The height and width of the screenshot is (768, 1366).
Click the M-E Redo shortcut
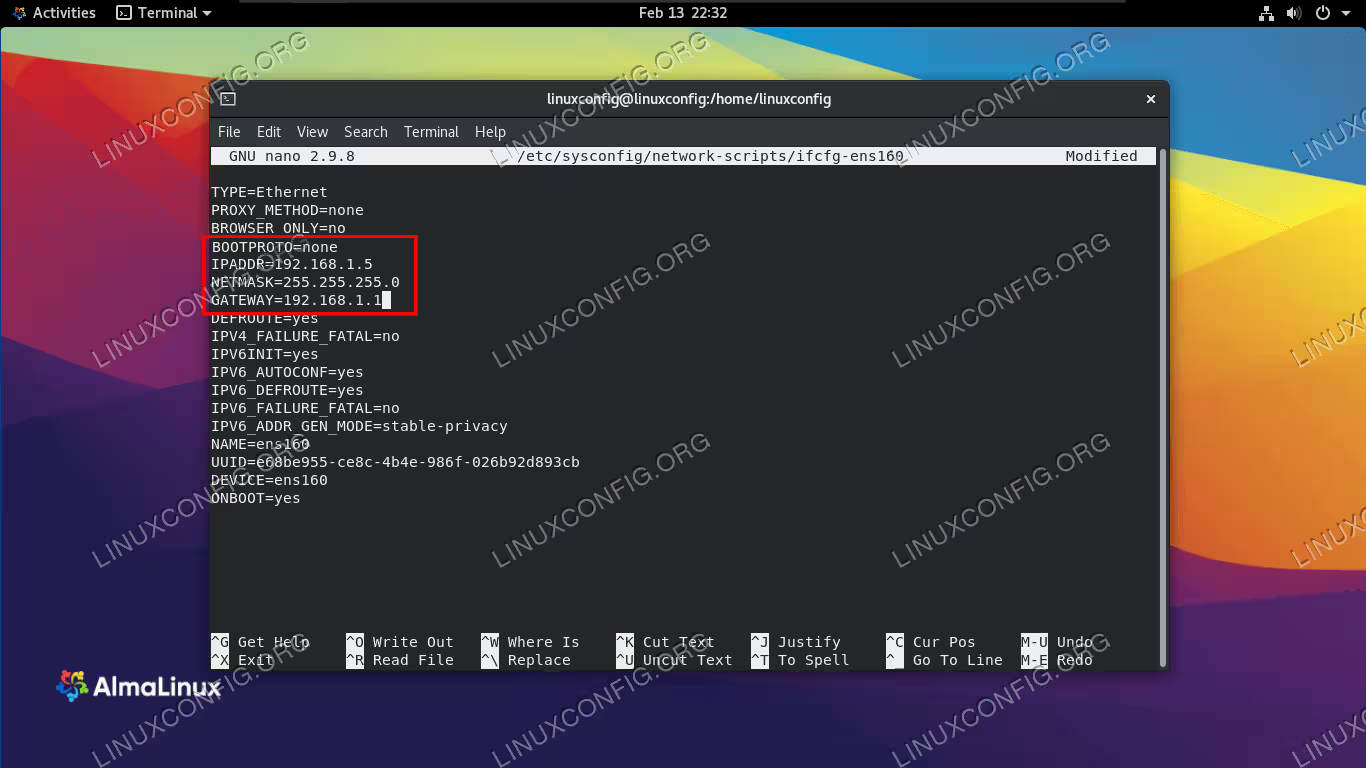tap(1057, 660)
